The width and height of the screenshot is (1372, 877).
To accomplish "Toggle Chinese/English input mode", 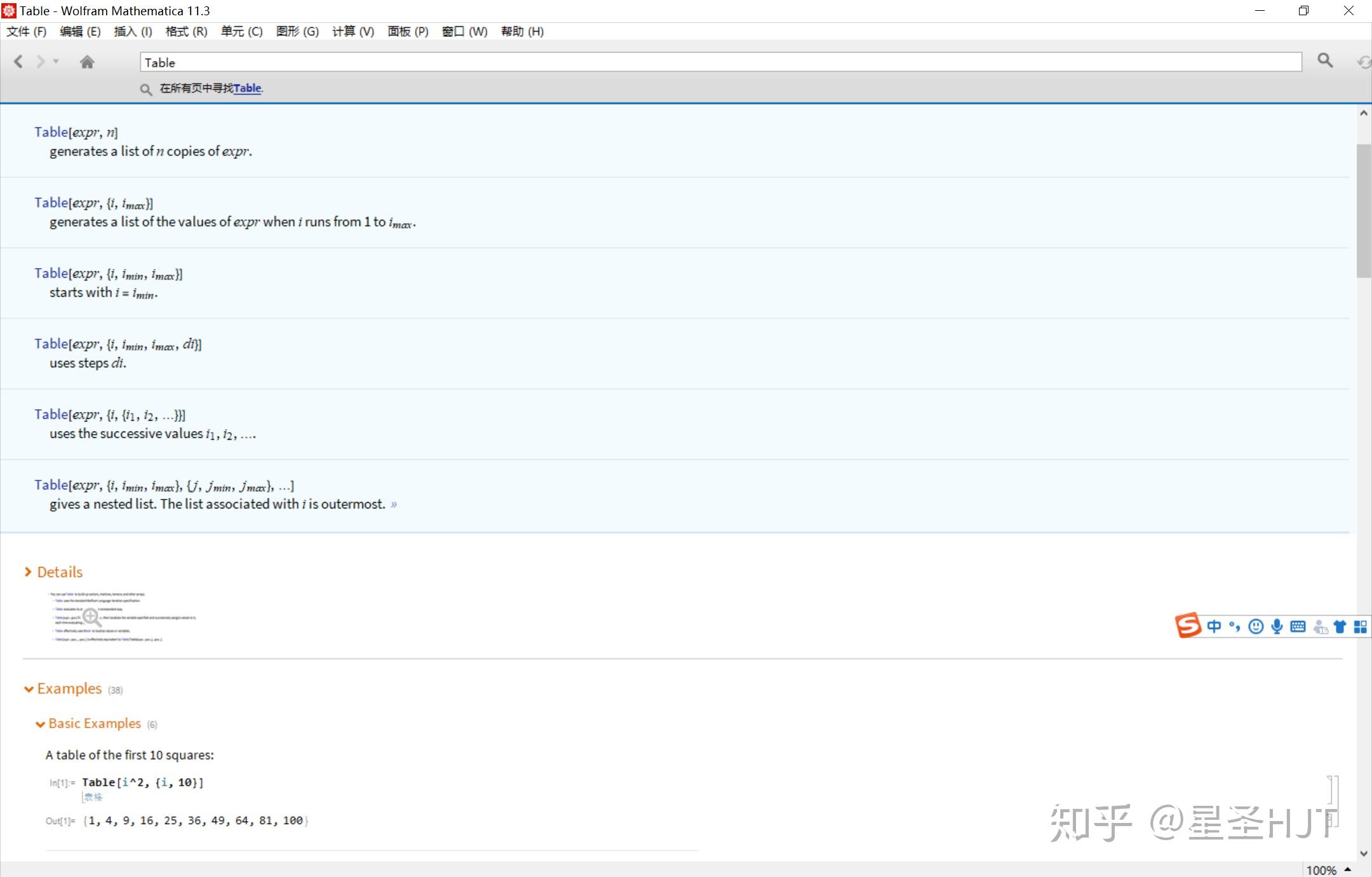I will (x=1214, y=627).
